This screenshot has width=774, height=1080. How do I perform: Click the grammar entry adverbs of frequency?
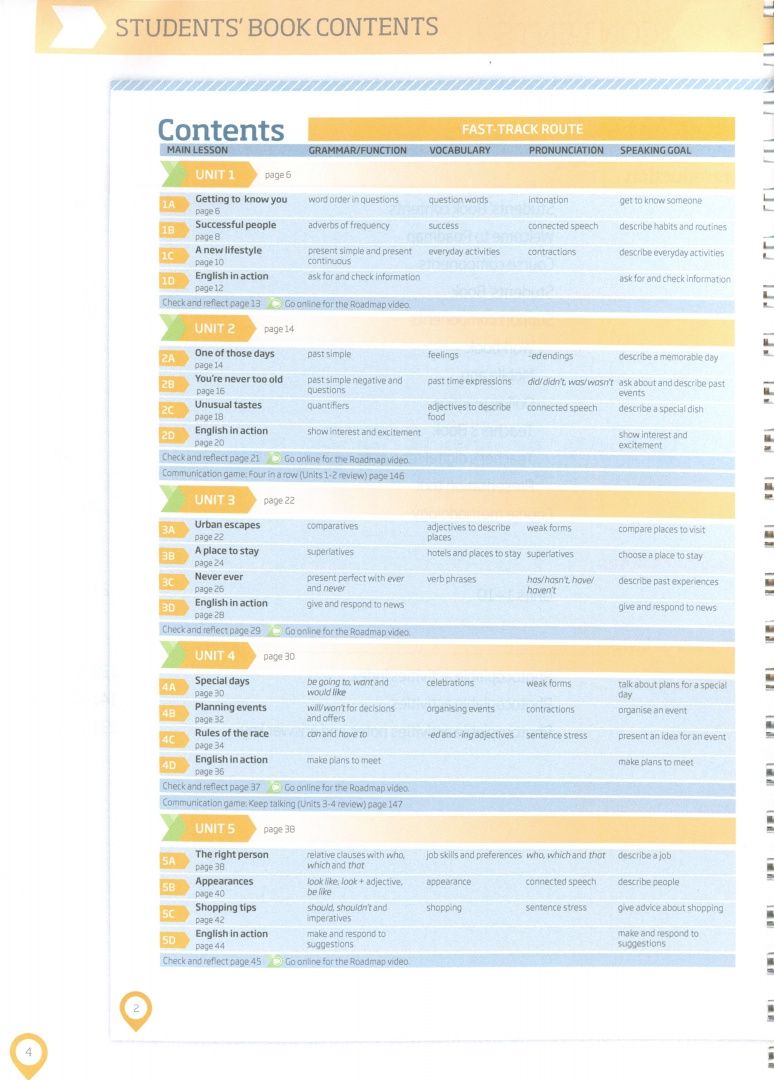pos(348,226)
